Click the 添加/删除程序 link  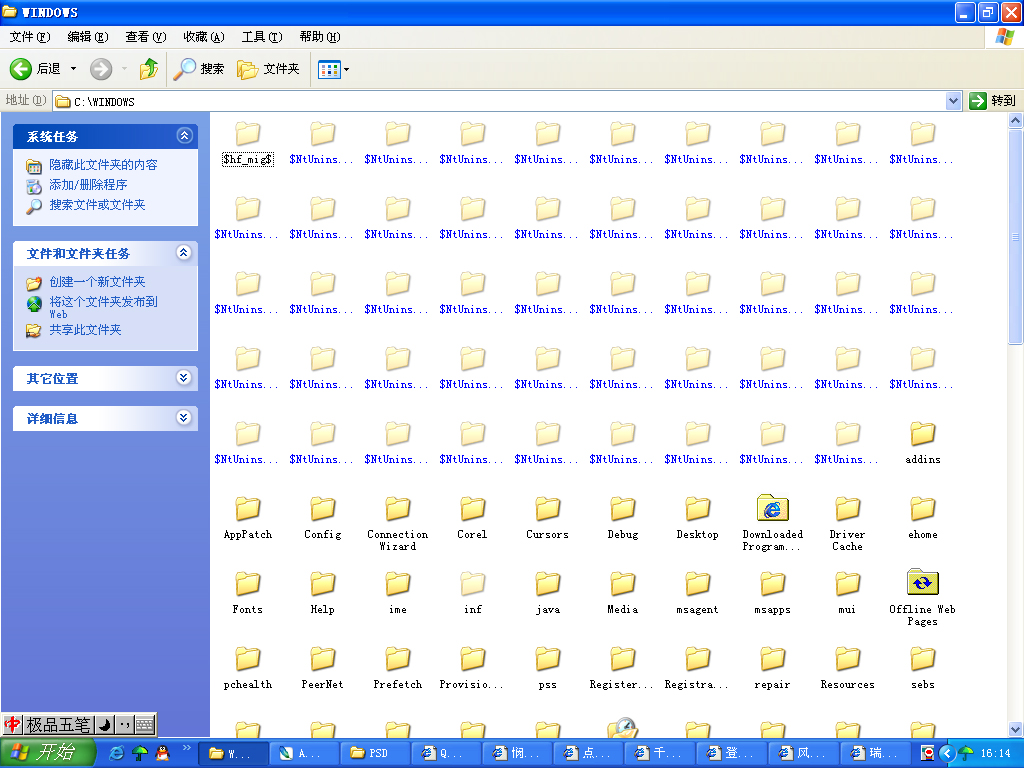click(88, 185)
